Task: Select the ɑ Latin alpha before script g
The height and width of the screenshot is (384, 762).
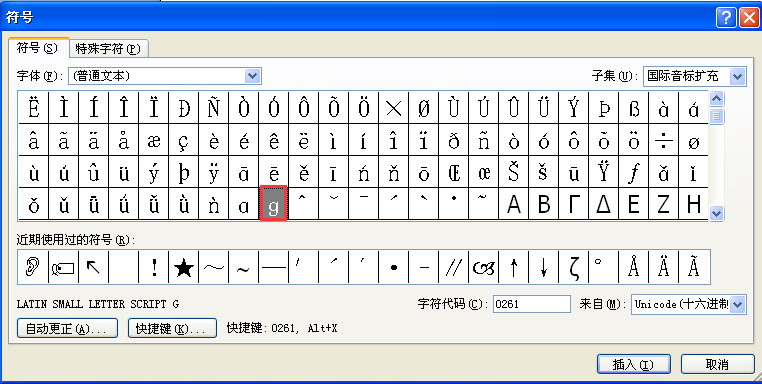Action: pos(243,204)
